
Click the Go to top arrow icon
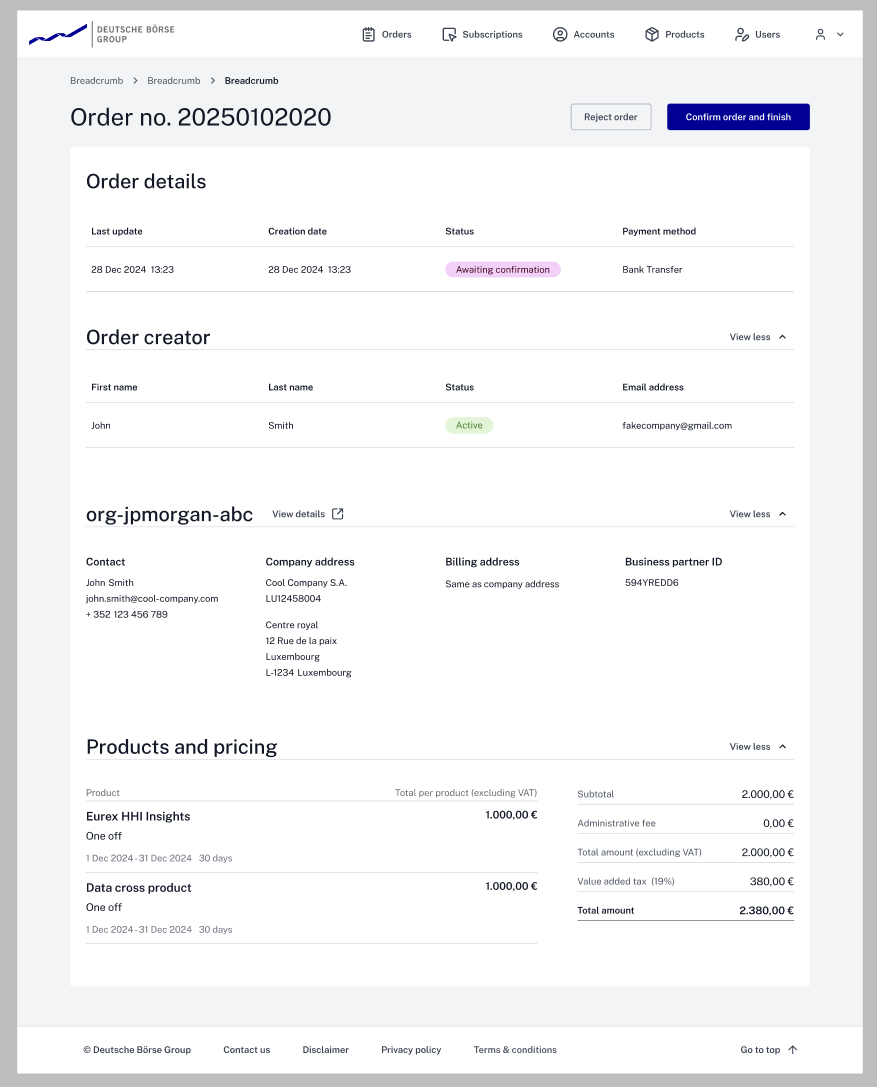(792, 1050)
